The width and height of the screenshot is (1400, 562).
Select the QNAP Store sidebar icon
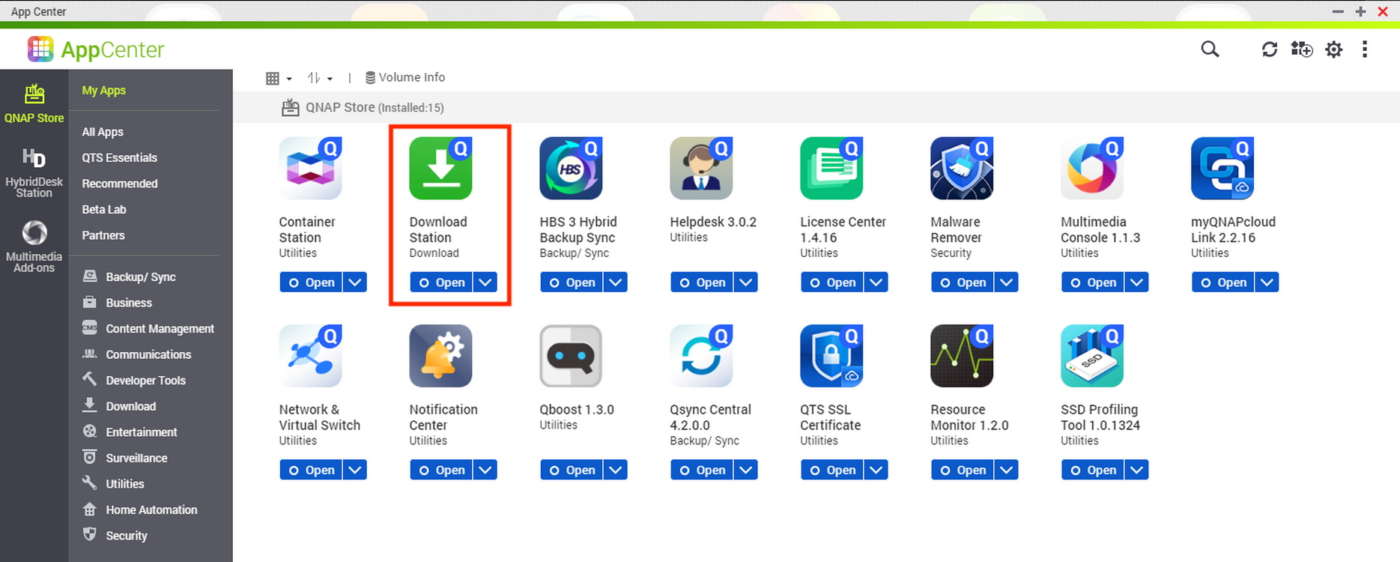coord(34,104)
